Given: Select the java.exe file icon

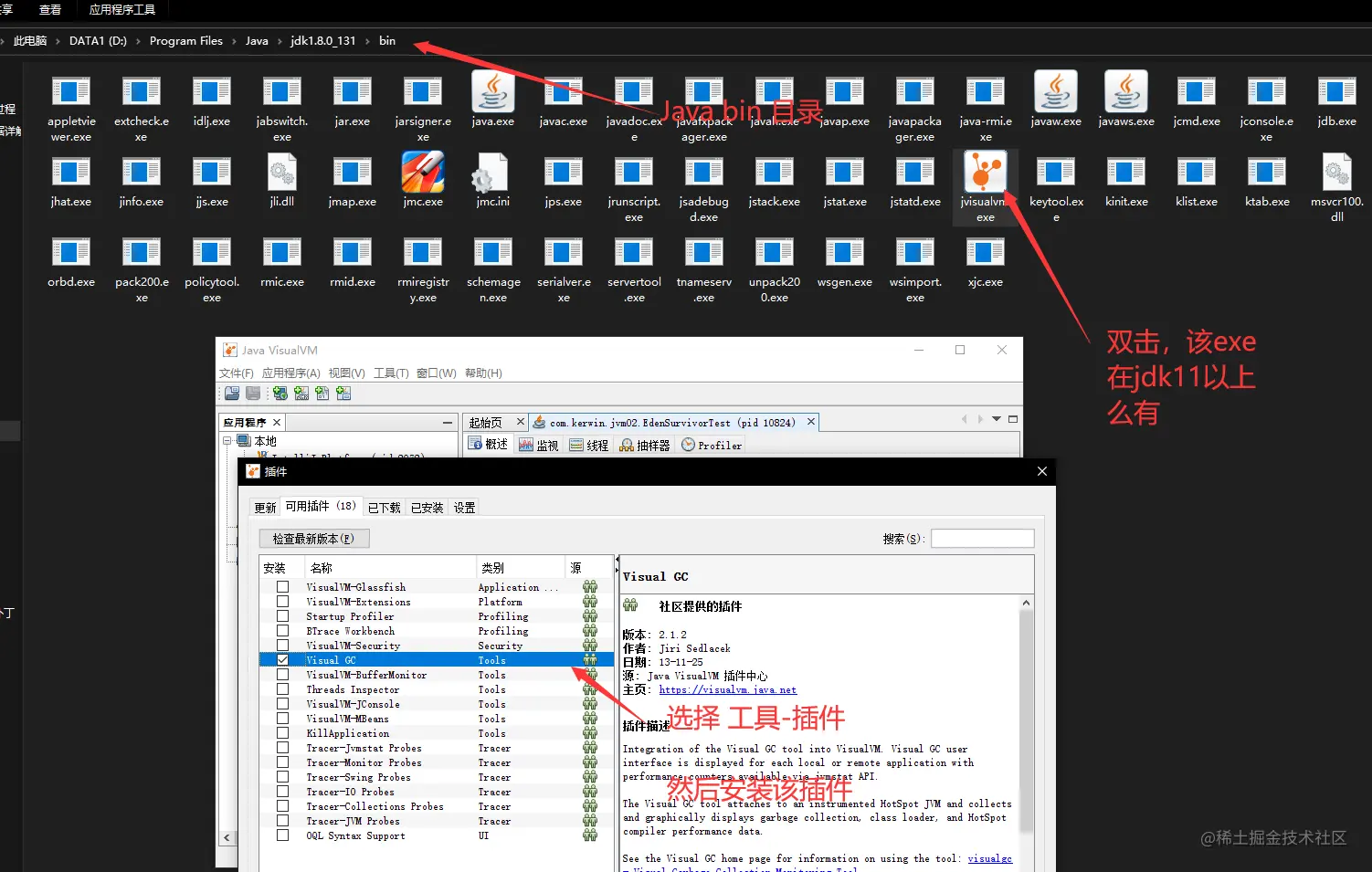Looking at the screenshot, I should click(x=493, y=91).
